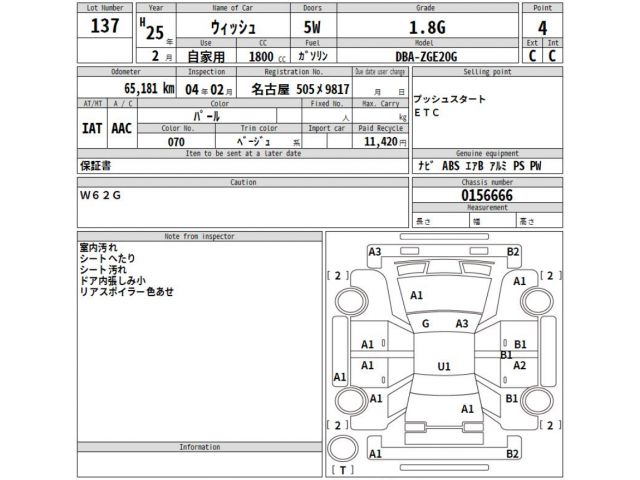Select inspector note 室内汚れ

tap(98, 247)
